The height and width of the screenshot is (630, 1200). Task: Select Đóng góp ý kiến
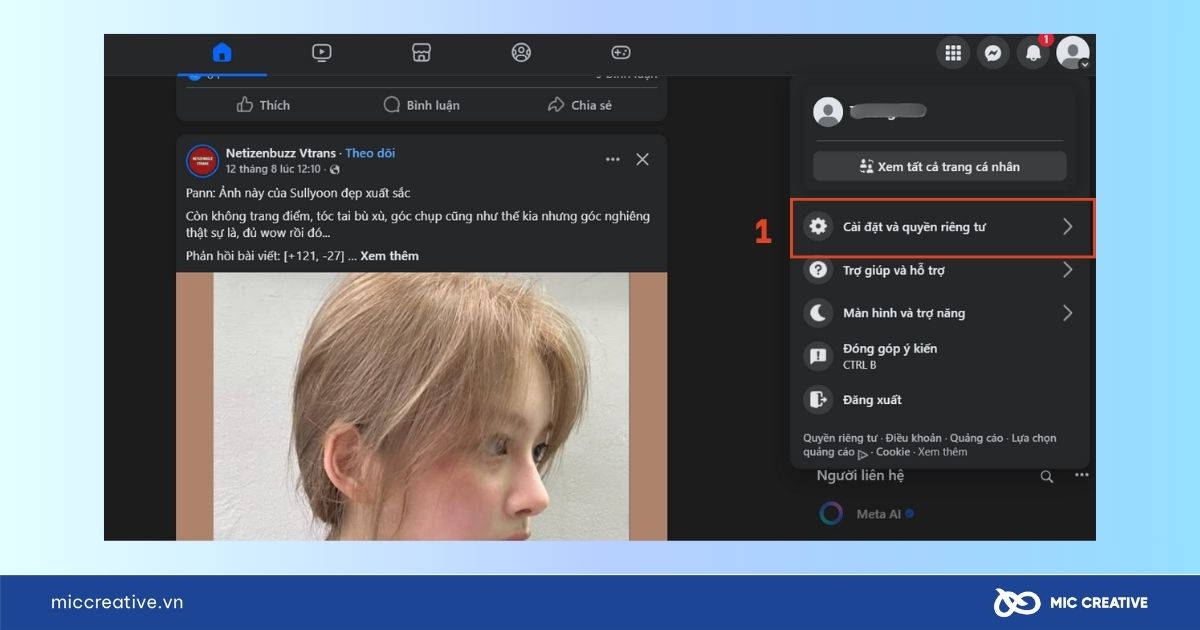pos(940,356)
